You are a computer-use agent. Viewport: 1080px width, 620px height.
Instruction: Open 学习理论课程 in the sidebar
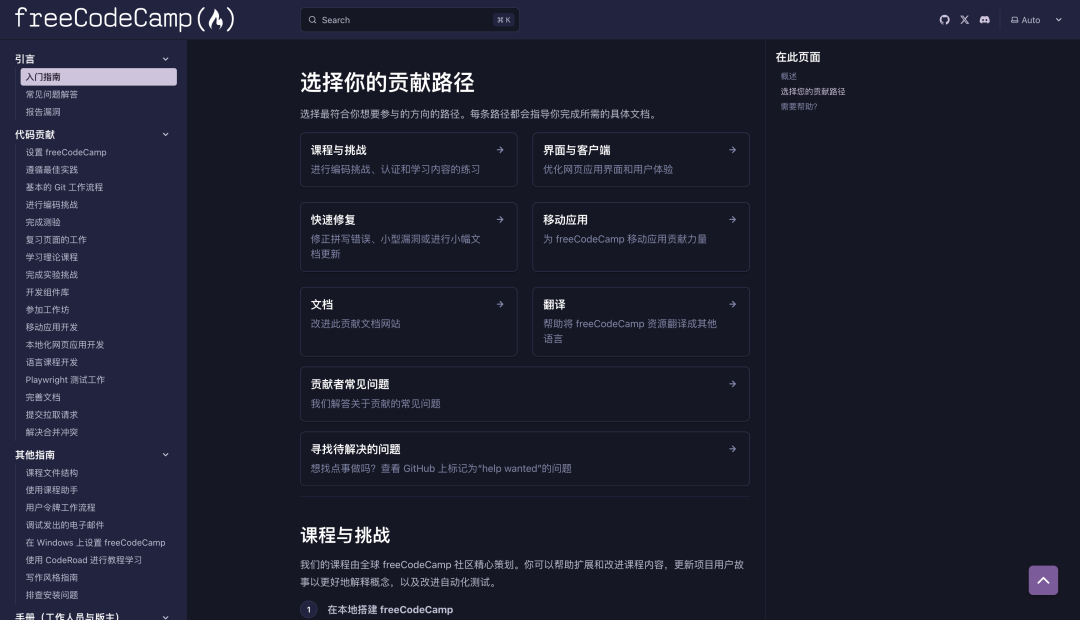coord(52,257)
